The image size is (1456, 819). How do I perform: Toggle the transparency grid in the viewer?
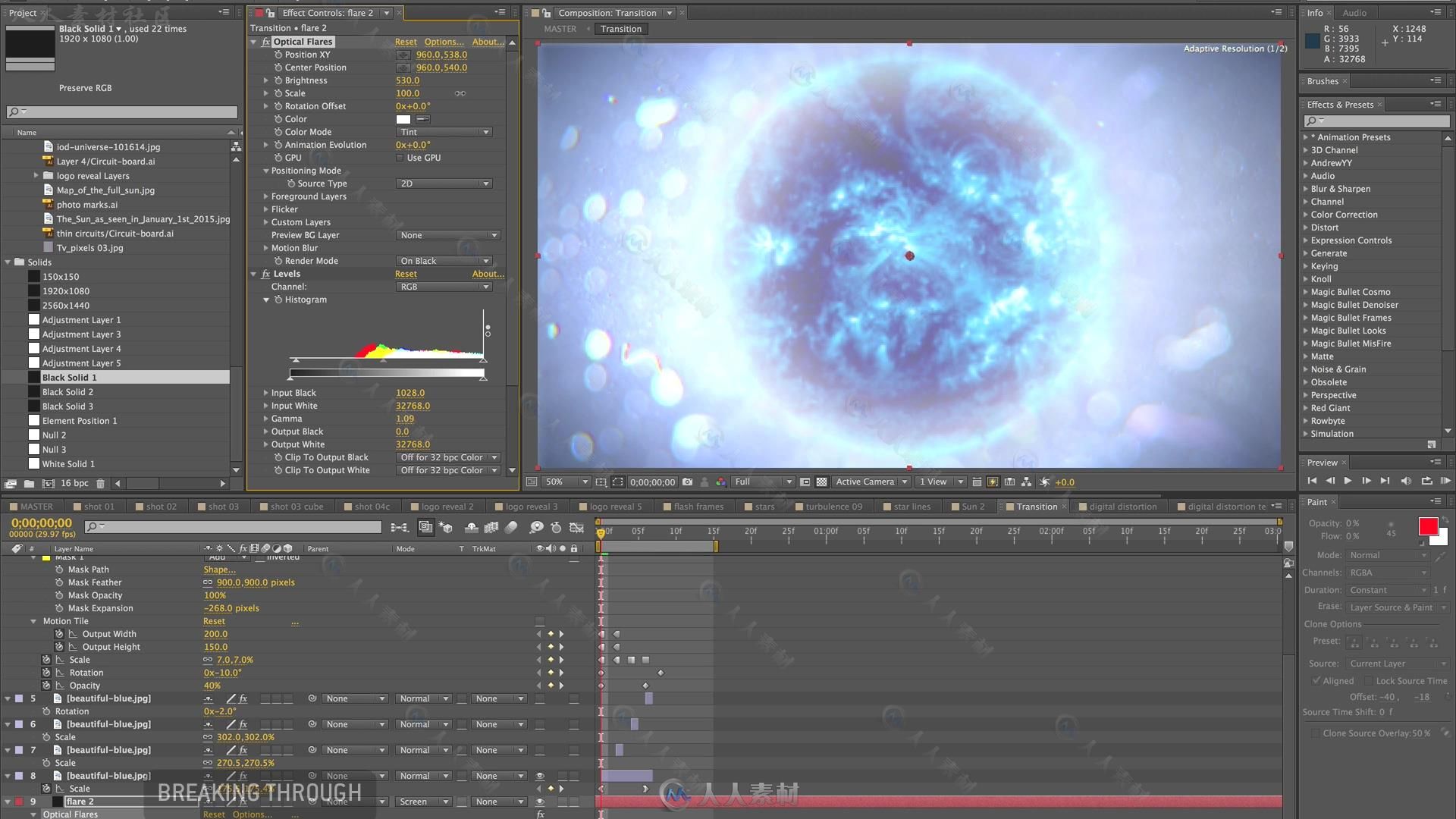(821, 482)
